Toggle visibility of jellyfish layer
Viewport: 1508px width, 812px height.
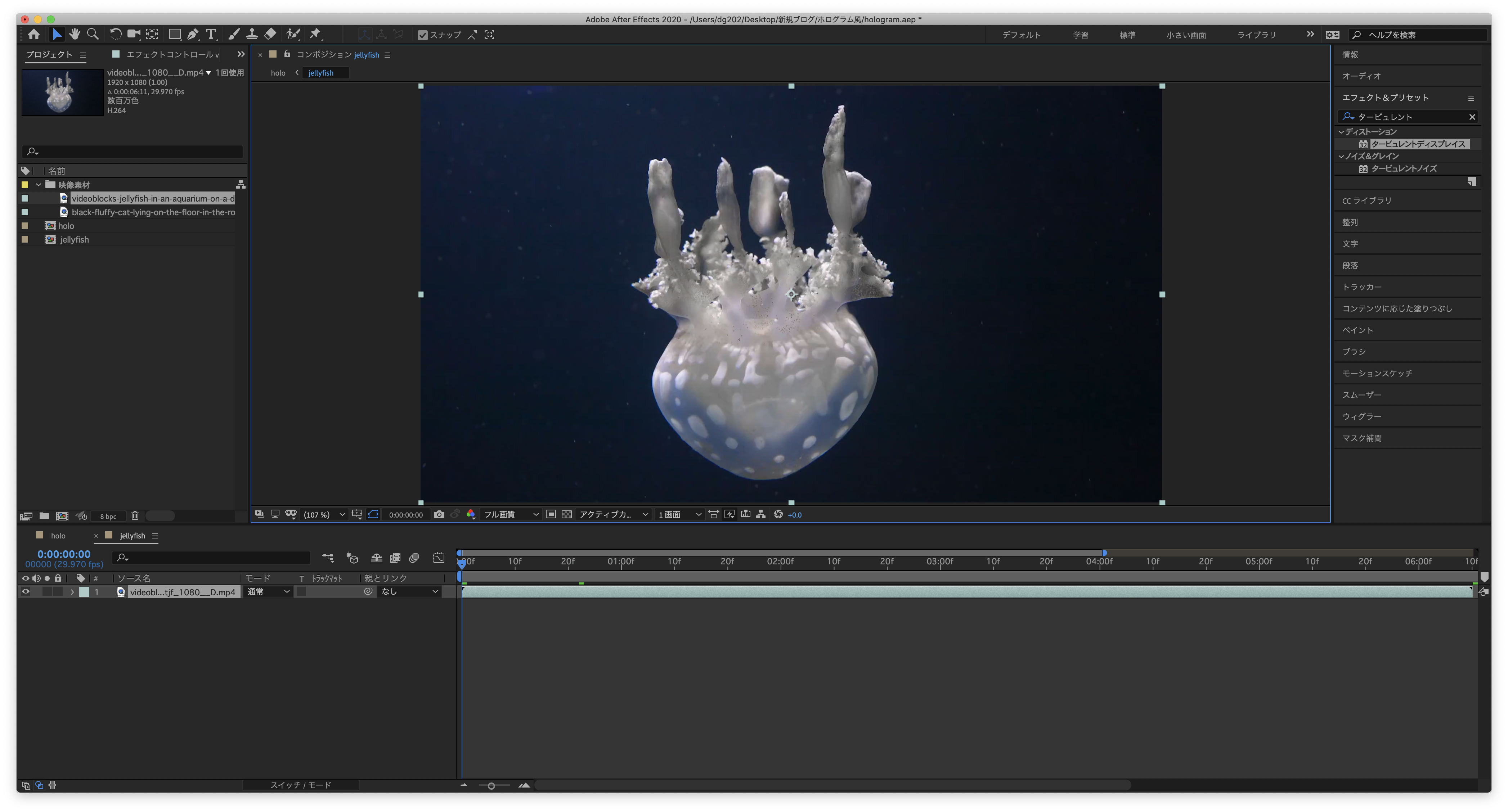[x=25, y=591]
